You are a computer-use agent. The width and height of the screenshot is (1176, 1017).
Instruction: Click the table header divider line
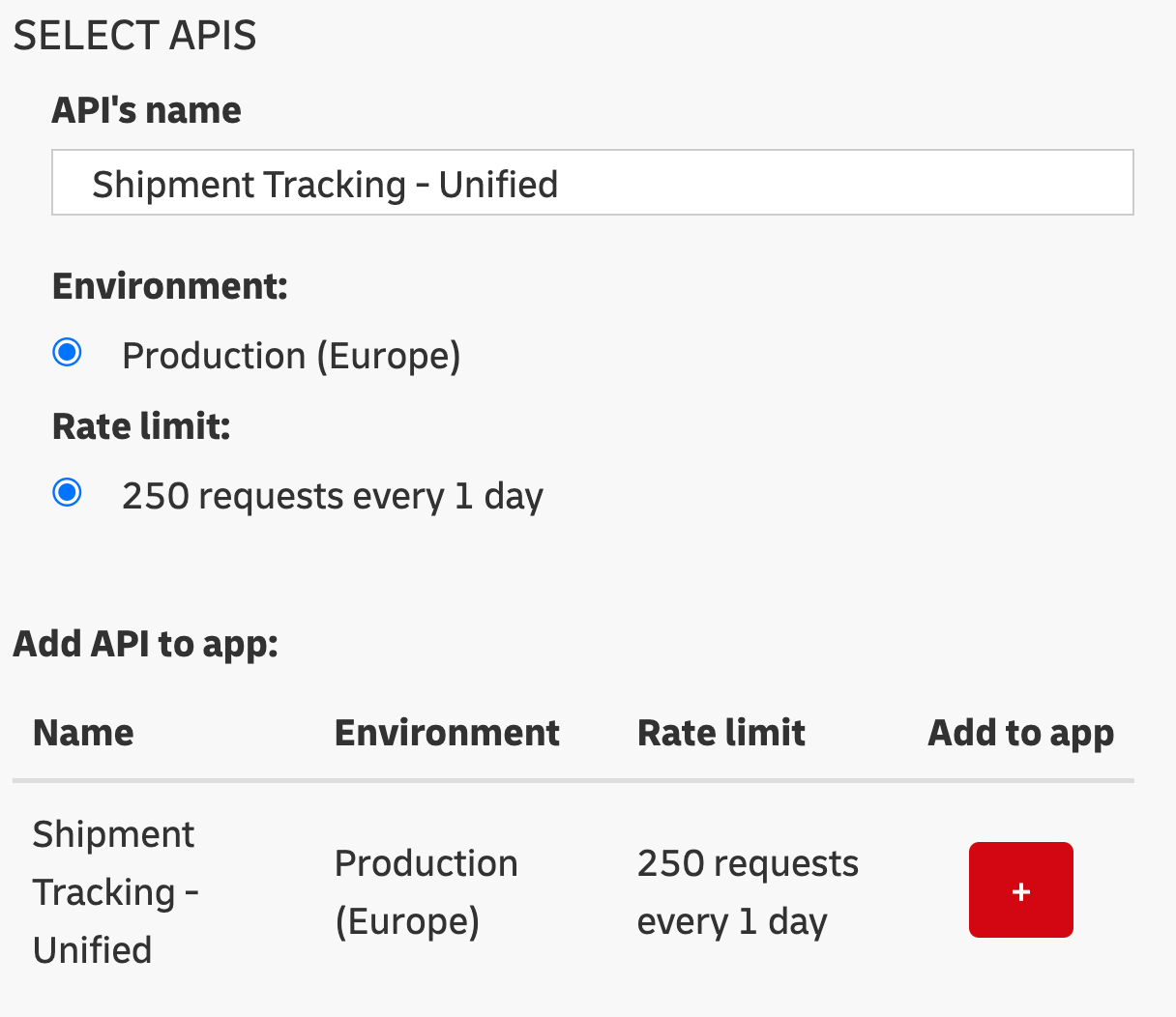pos(573,780)
